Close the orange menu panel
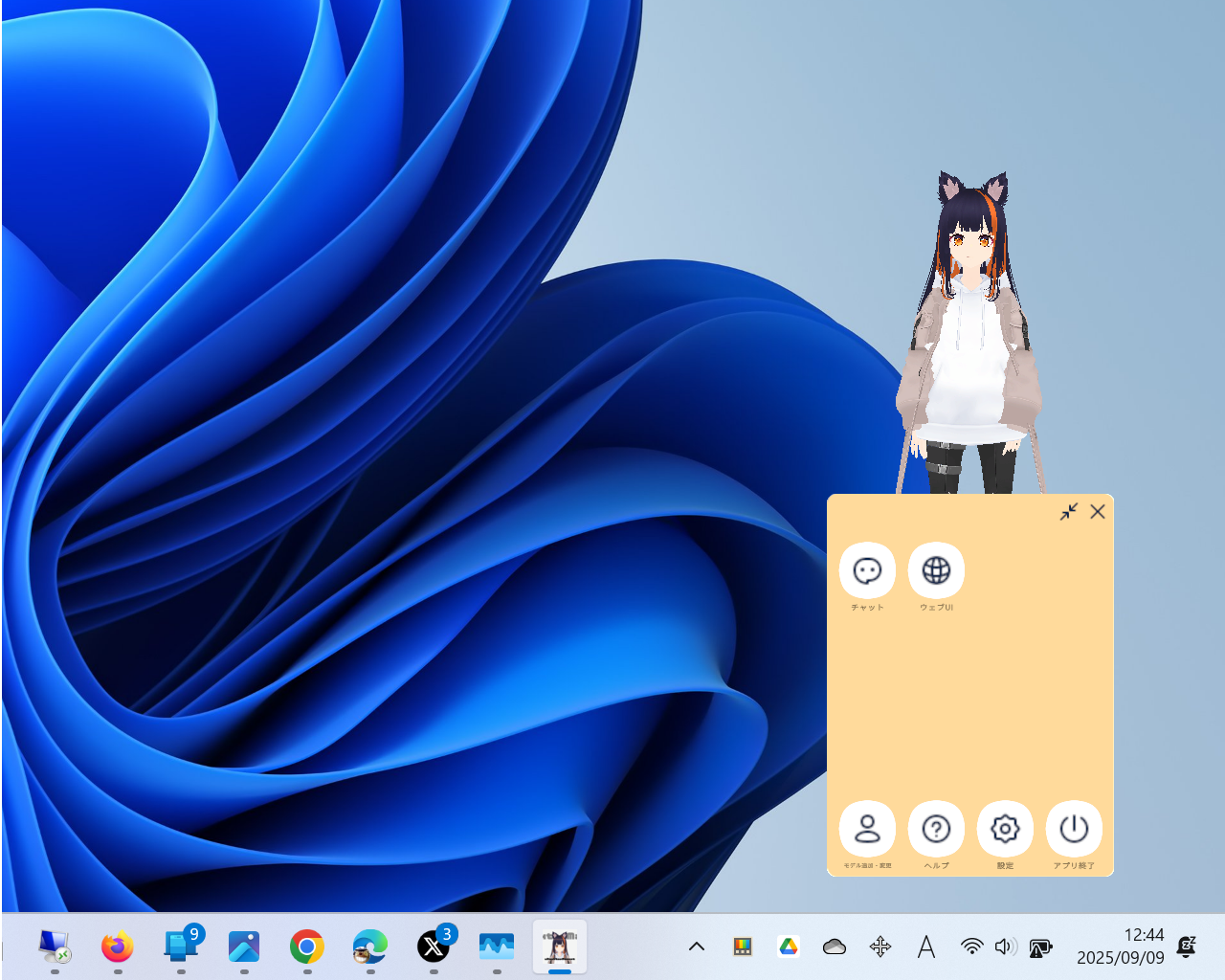Viewport: 1225px width, 980px height. click(x=1098, y=512)
